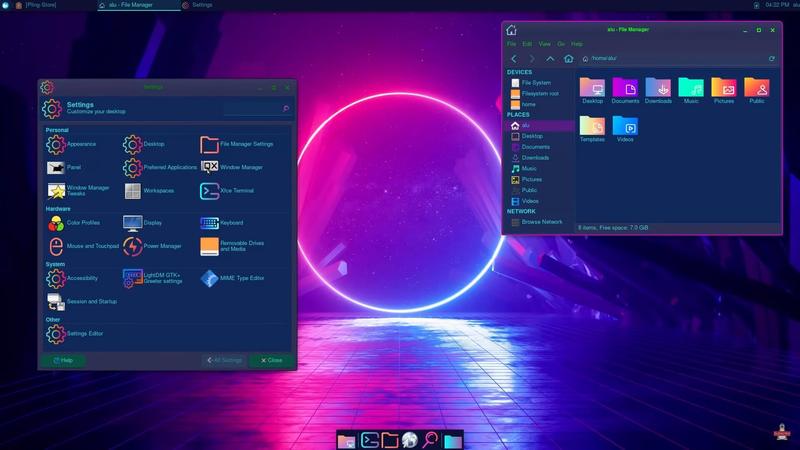Viewport: 800px width, 450px height.
Task: Click the Settings search field
Action: click(255, 108)
